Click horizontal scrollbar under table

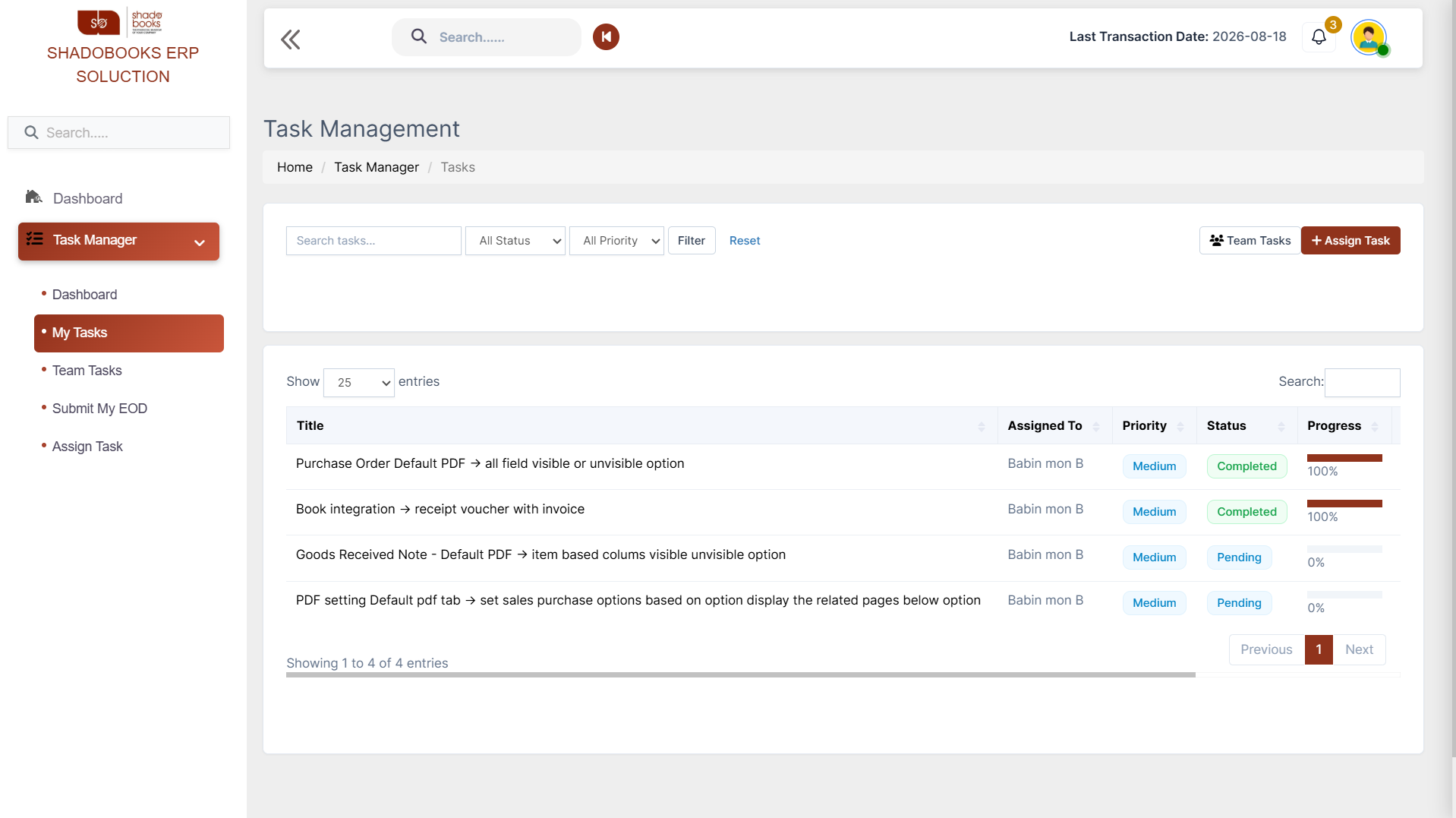[x=740, y=674]
